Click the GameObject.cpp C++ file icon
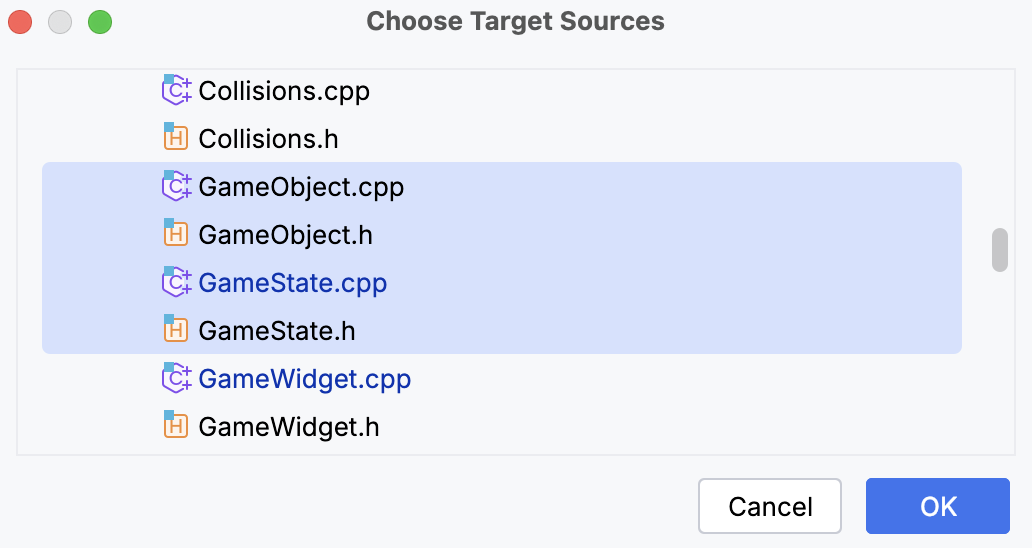 176,186
